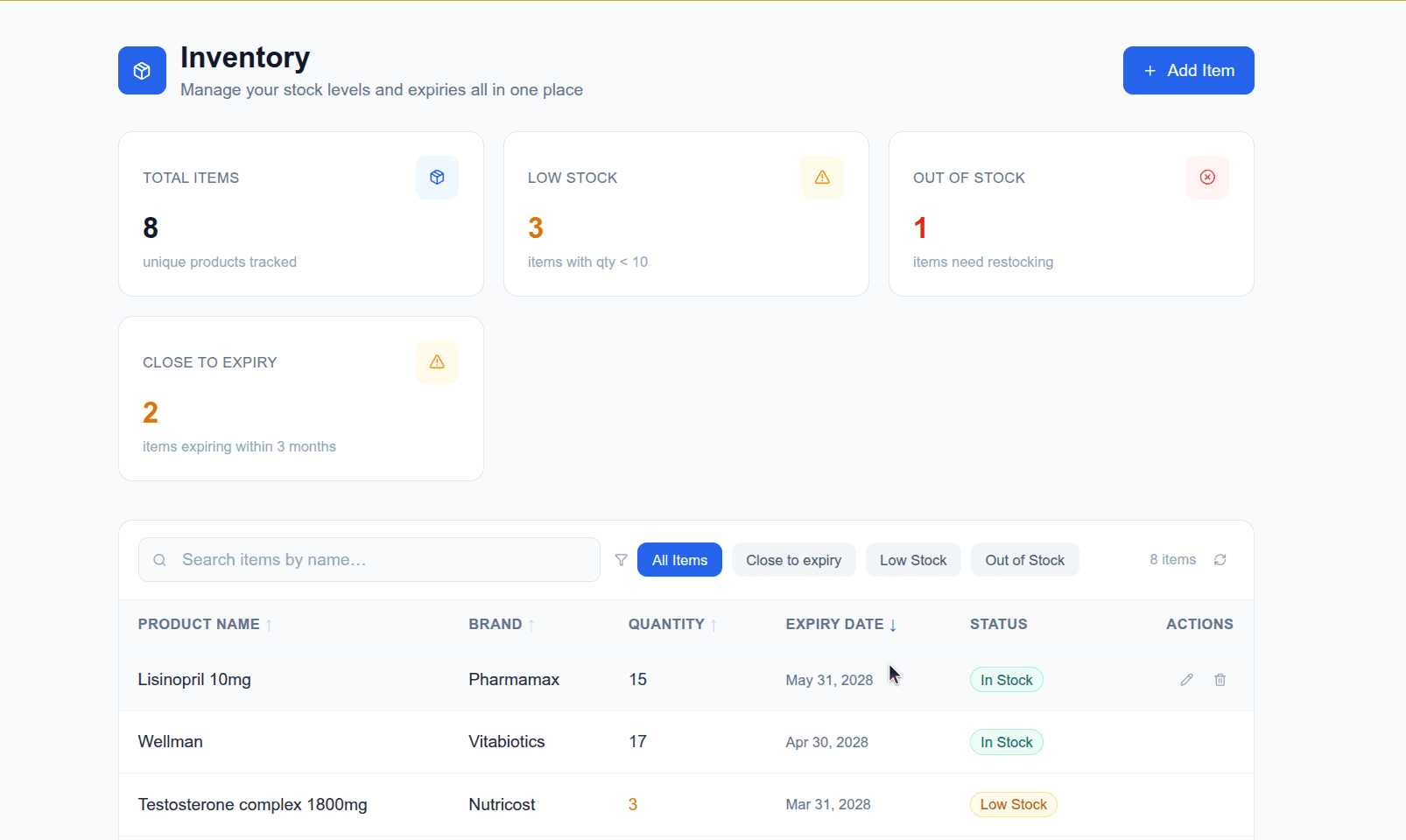This screenshot has width=1406, height=840.
Task: Click the Actions column header
Action: [1199, 624]
